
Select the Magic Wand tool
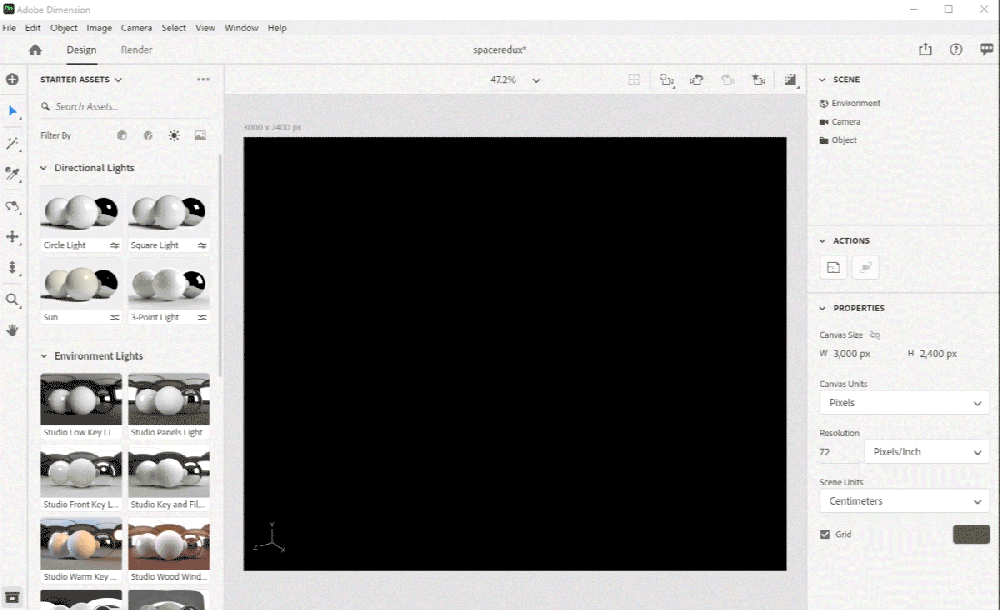(x=13, y=144)
